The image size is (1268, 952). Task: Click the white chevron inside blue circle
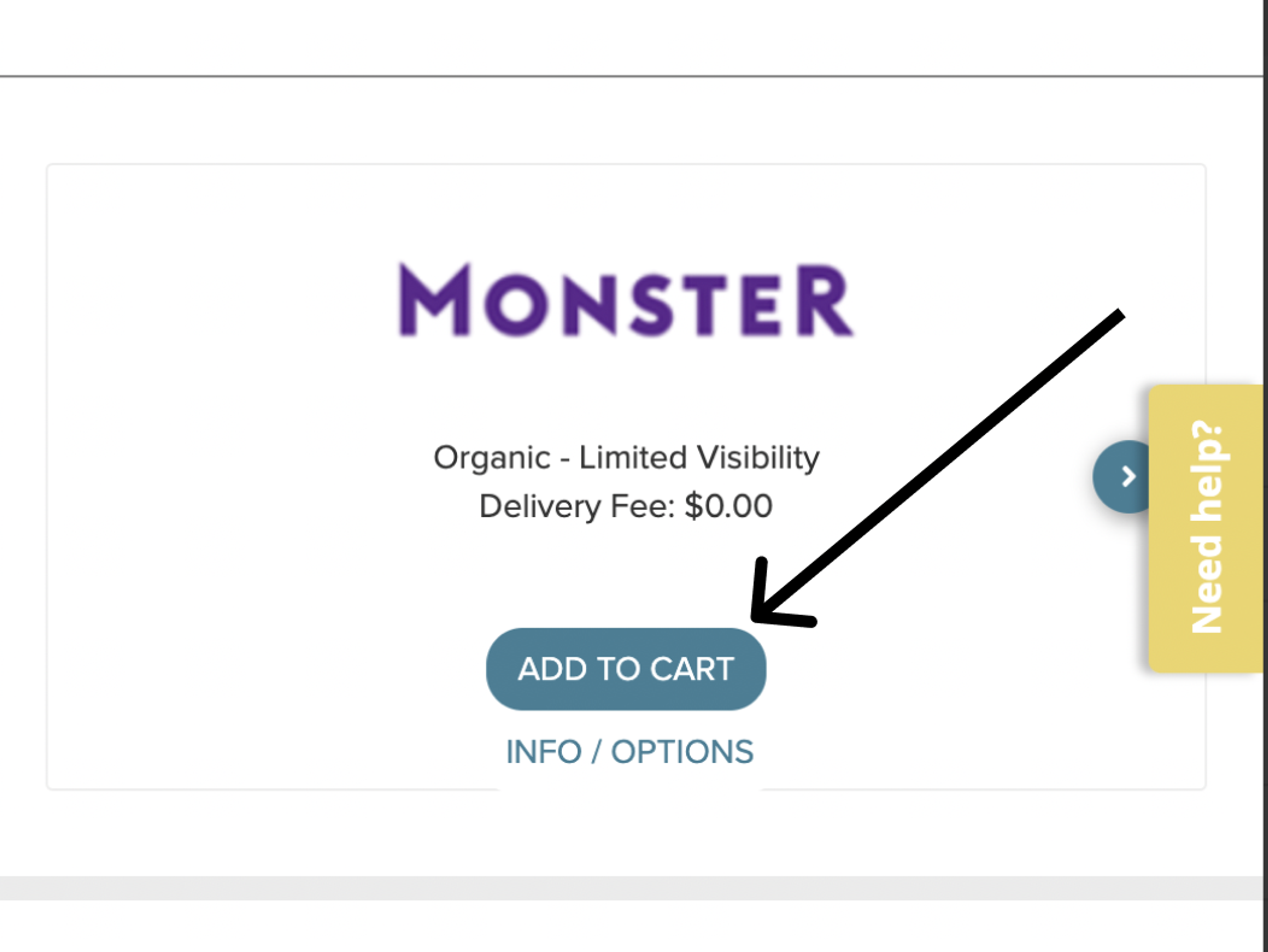pyautogui.click(x=1128, y=476)
